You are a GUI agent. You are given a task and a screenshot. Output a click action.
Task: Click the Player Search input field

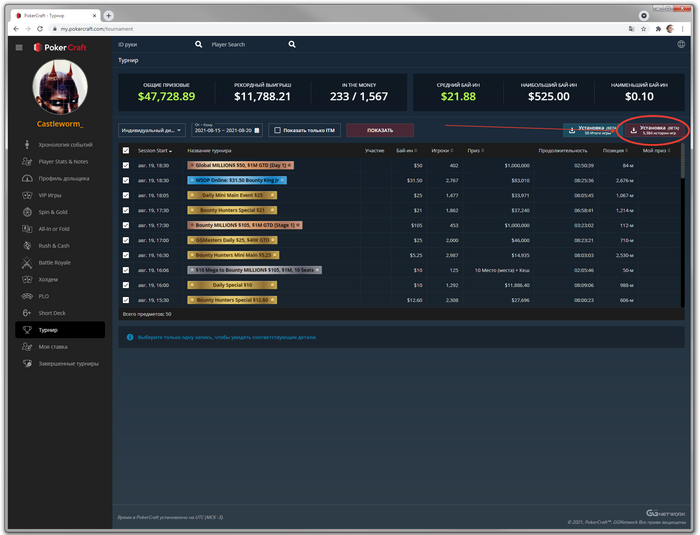pos(248,44)
